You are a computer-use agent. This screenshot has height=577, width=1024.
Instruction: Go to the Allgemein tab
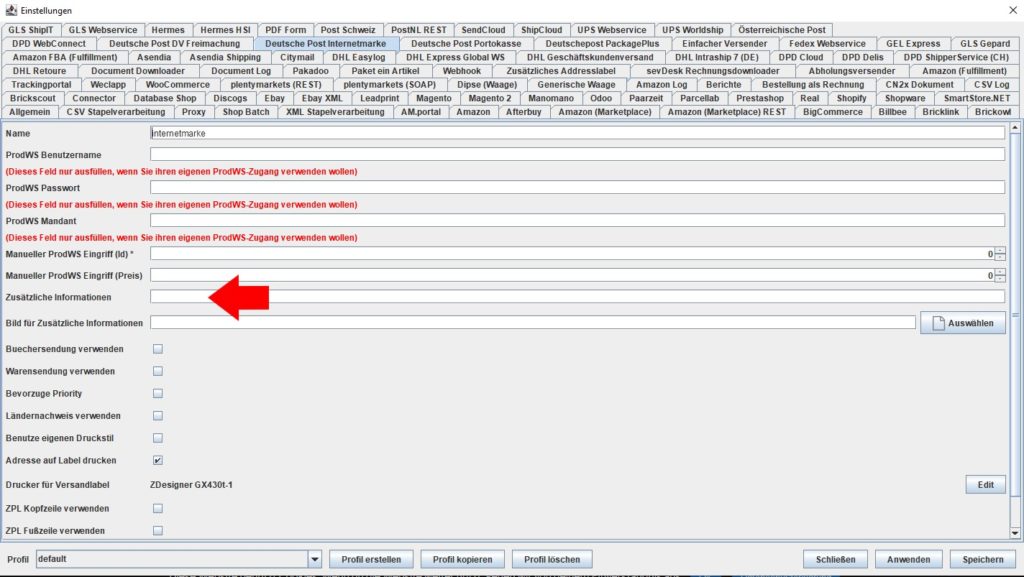29,112
